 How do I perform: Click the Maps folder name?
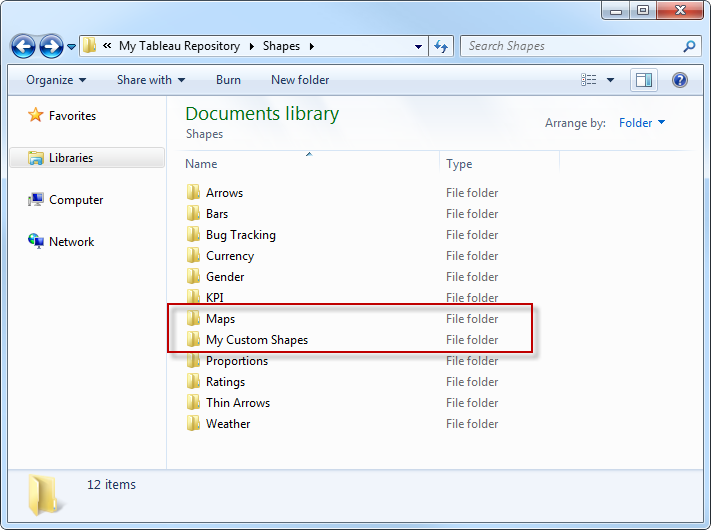[220, 319]
